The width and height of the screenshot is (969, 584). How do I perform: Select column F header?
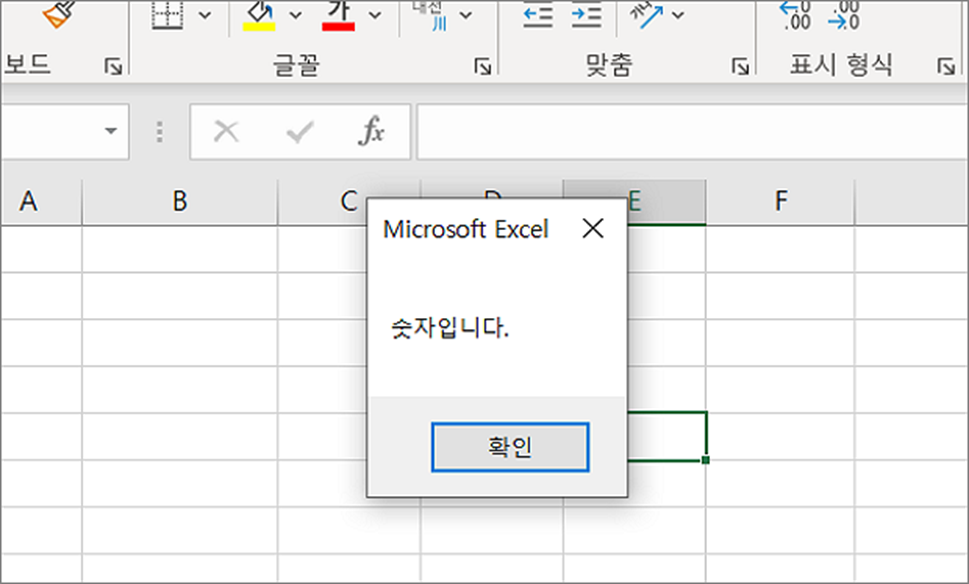click(x=781, y=201)
